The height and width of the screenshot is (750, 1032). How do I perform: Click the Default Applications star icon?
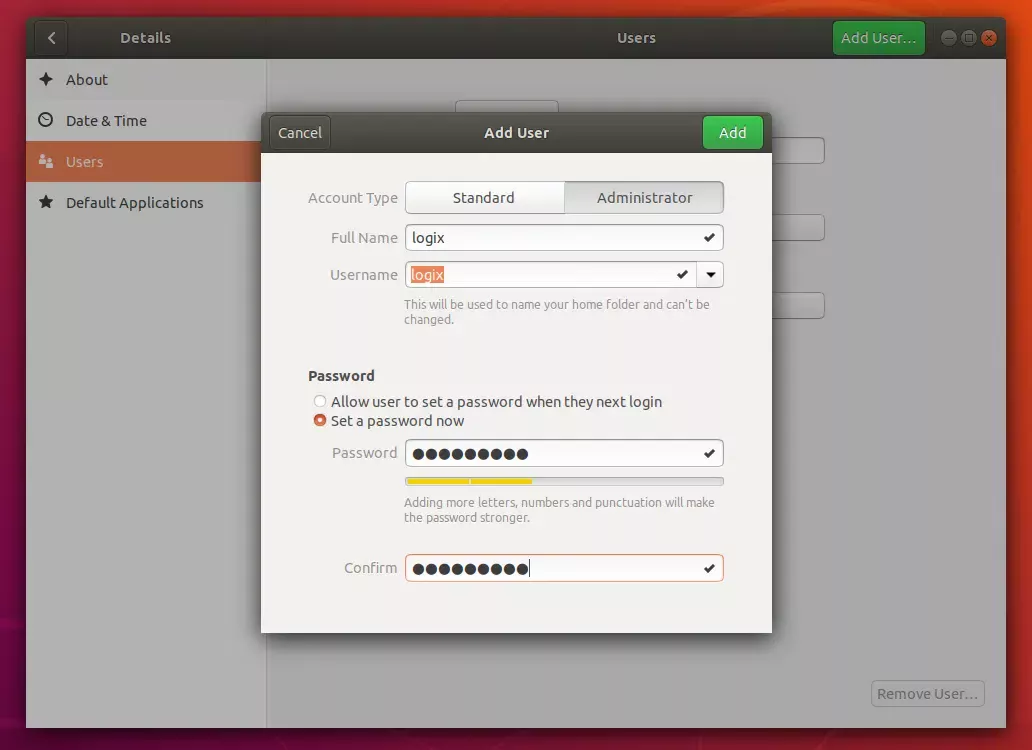pyautogui.click(x=45, y=202)
